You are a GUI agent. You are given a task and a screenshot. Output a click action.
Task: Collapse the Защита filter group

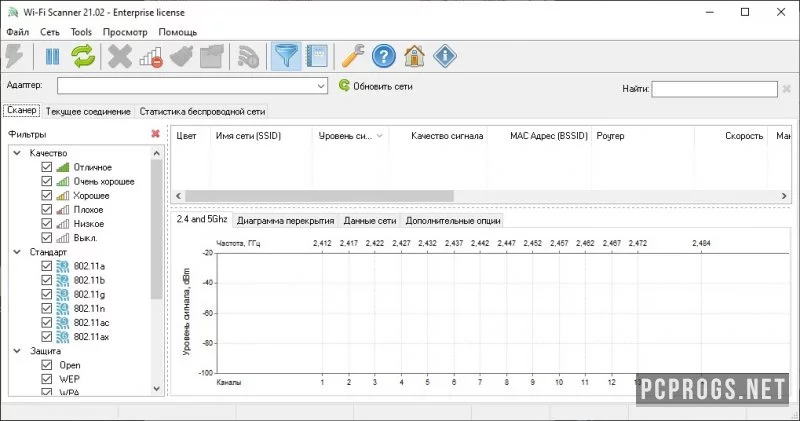pyautogui.click(x=17, y=351)
